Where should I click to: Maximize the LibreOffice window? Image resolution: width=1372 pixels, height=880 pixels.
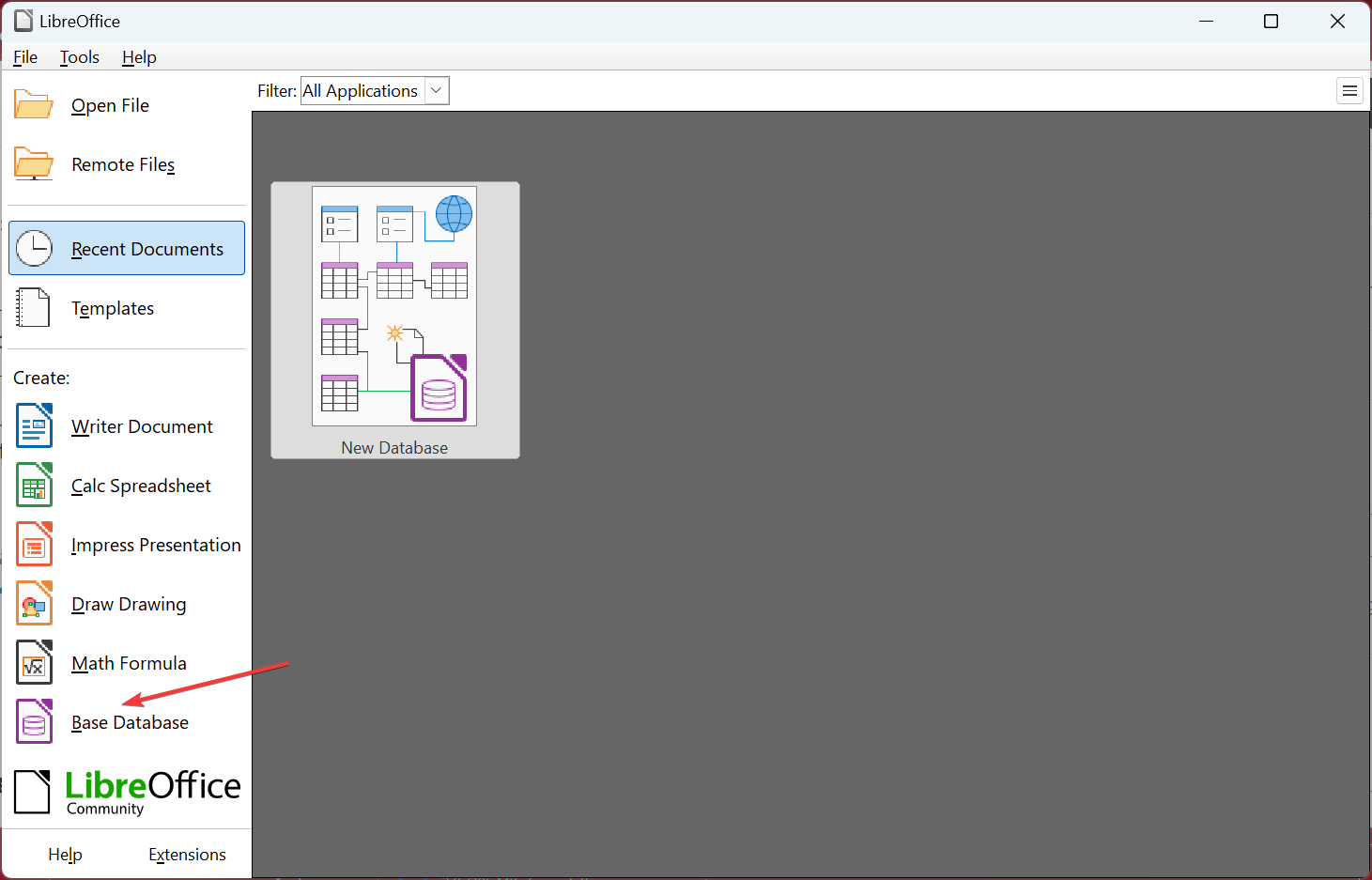coord(1271,21)
